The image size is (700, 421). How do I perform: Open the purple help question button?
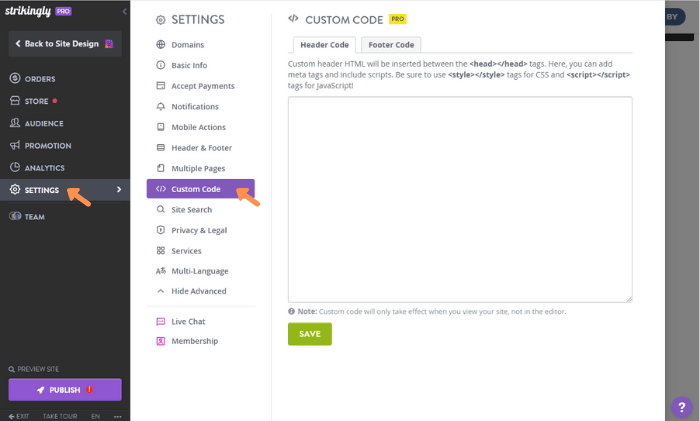[x=682, y=407]
